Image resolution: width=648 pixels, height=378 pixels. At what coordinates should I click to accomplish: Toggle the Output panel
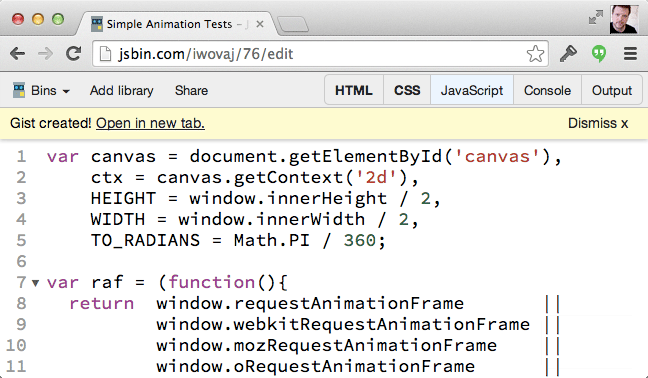pyautogui.click(x=612, y=90)
